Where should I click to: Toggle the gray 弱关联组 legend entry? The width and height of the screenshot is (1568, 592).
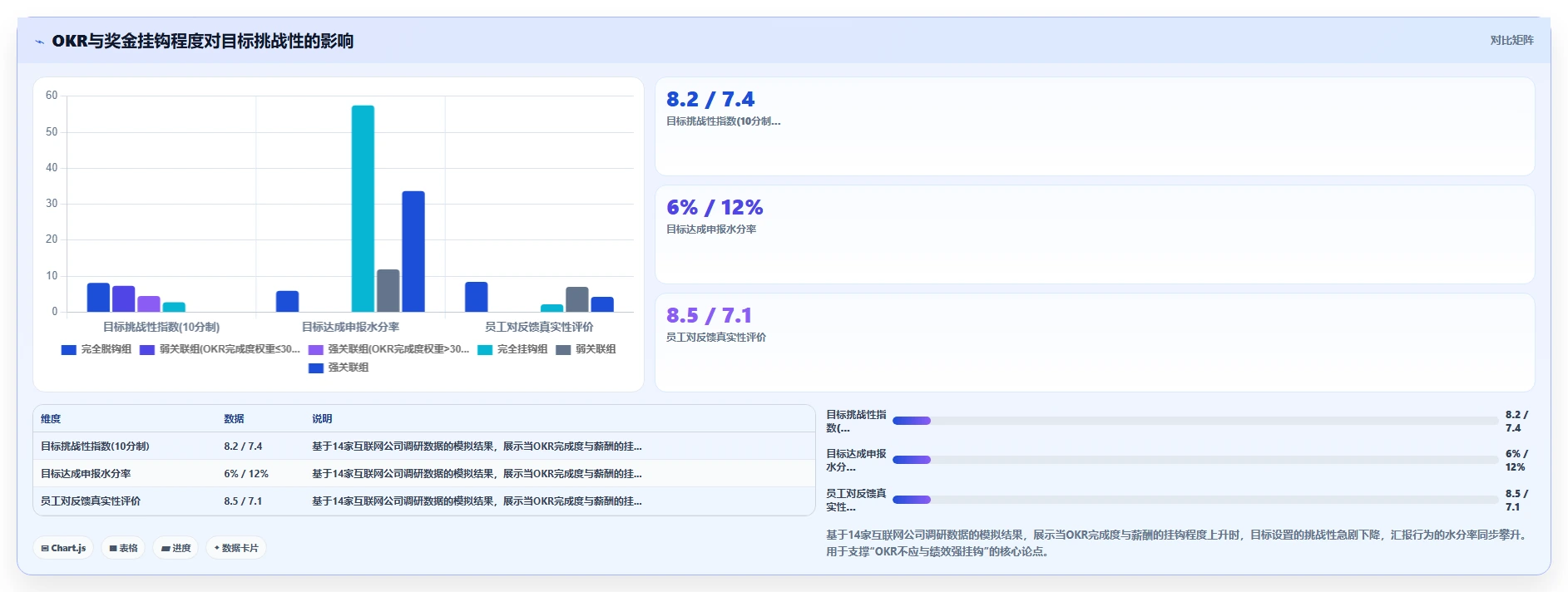click(586, 349)
